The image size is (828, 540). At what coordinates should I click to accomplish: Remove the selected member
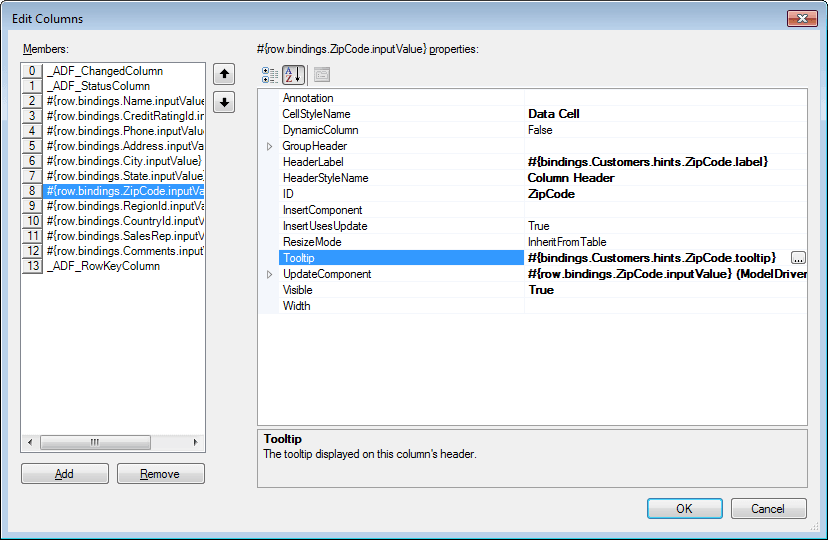pos(161,473)
